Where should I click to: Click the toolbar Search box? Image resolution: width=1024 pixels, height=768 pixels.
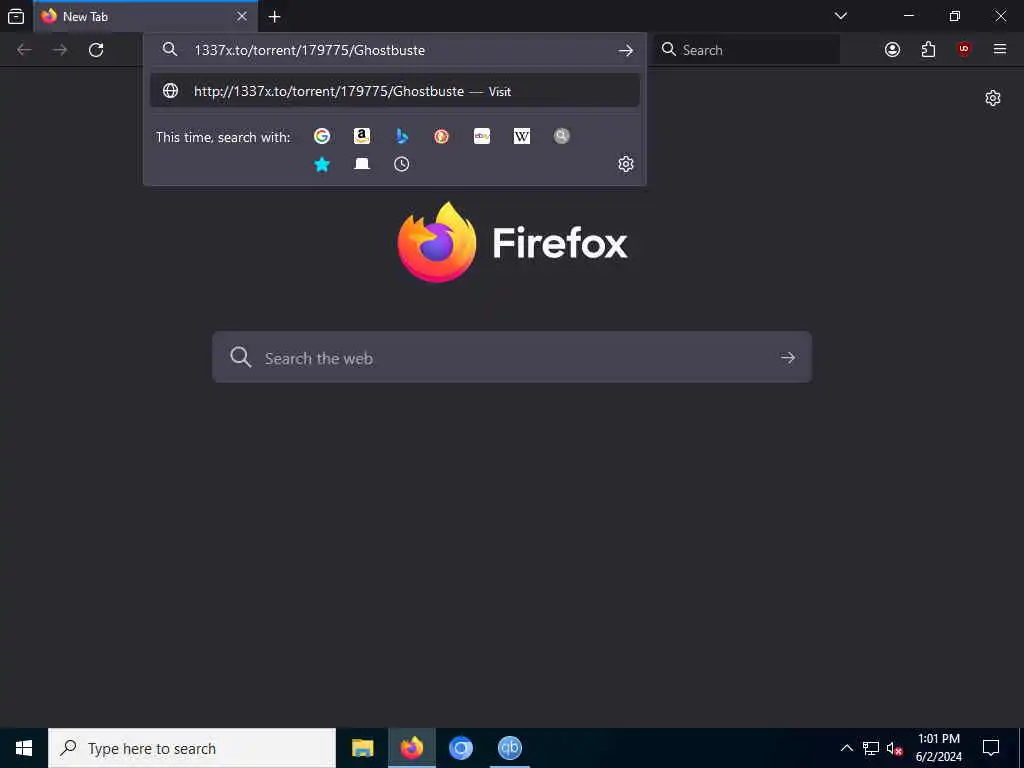747,50
